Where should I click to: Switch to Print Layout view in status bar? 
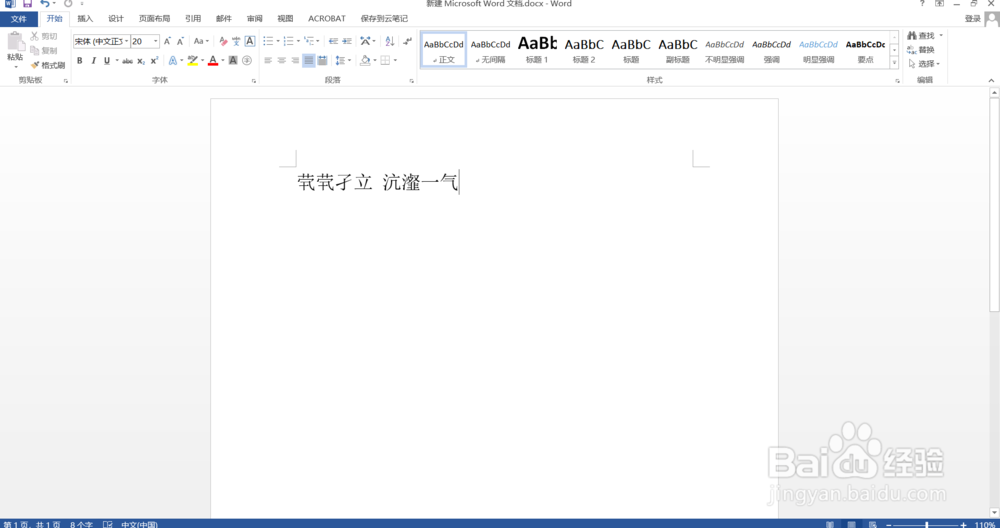(x=851, y=524)
